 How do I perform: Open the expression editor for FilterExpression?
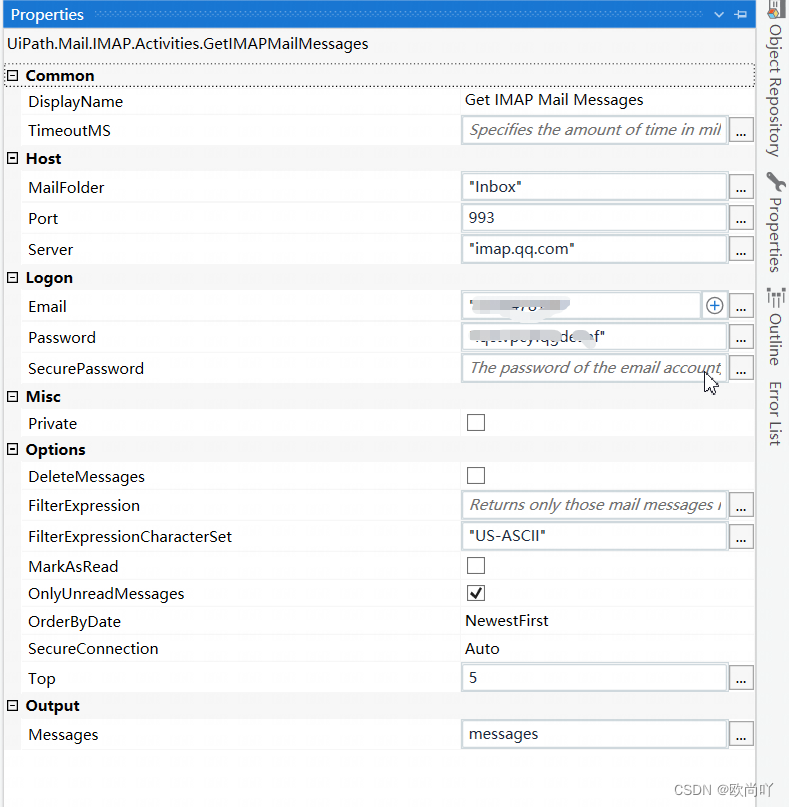click(x=741, y=506)
